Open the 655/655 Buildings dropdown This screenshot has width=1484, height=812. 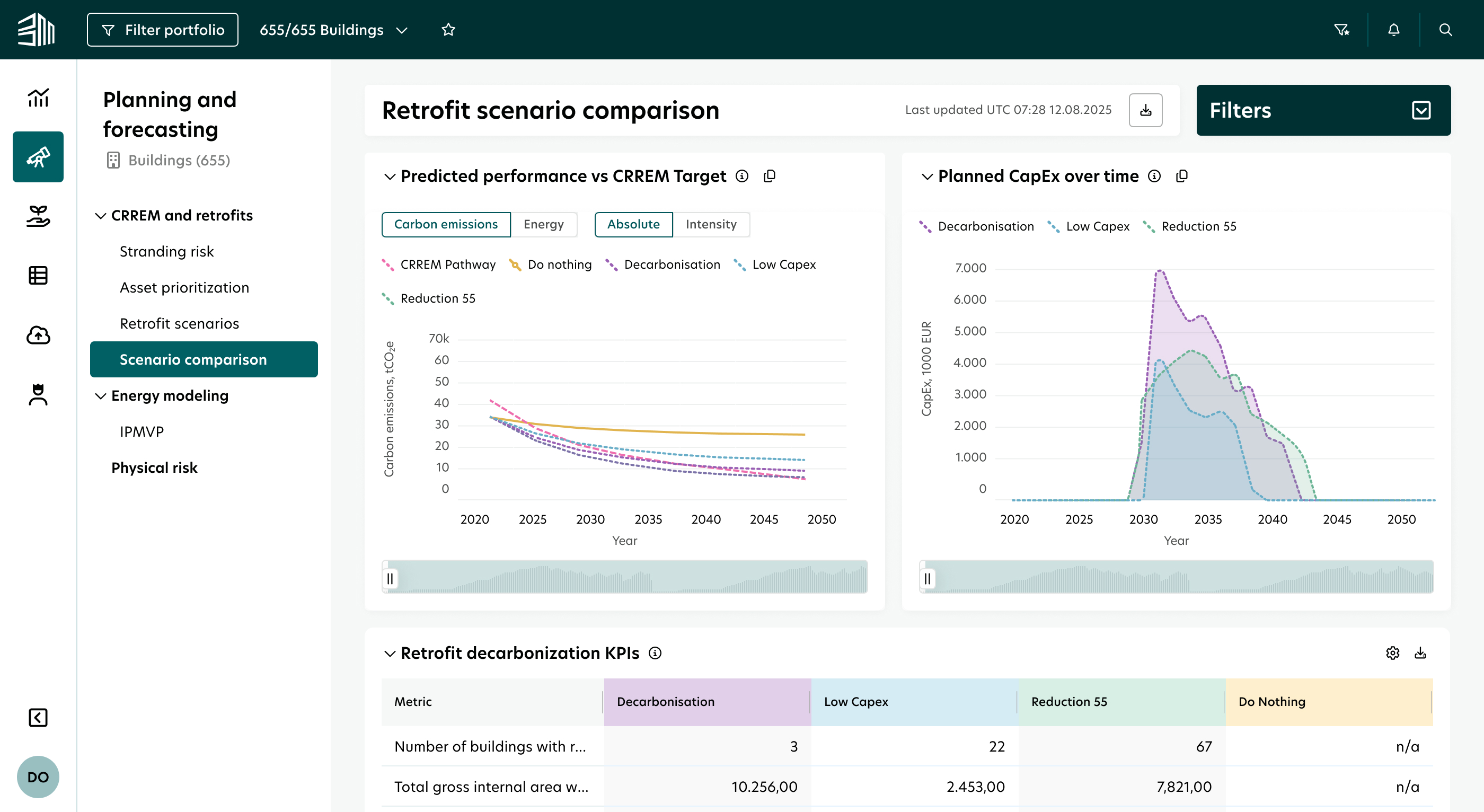pyautogui.click(x=333, y=30)
